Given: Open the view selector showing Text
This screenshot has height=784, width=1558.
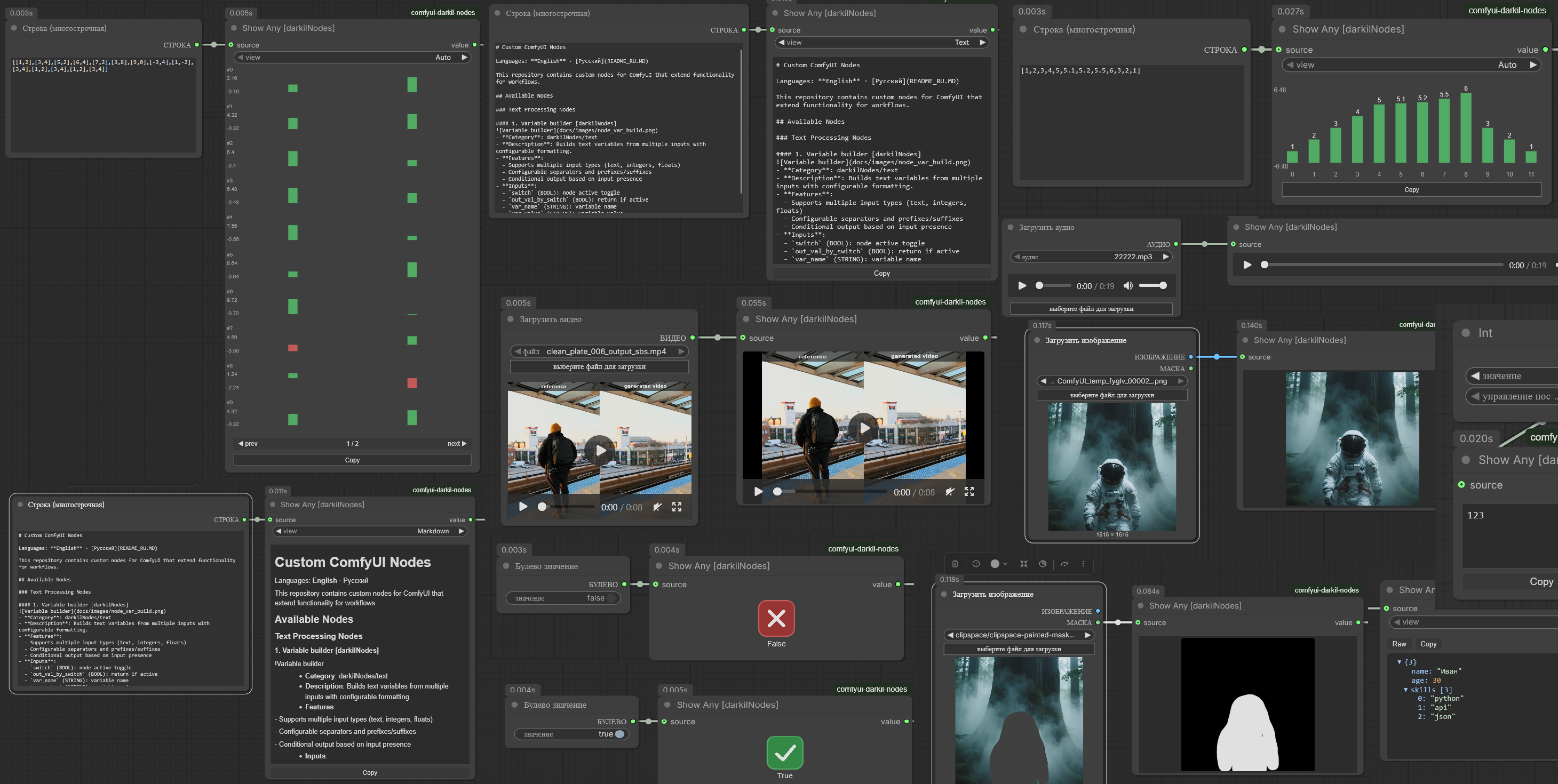Looking at the screenshot, I should click(x=882, y=42).
